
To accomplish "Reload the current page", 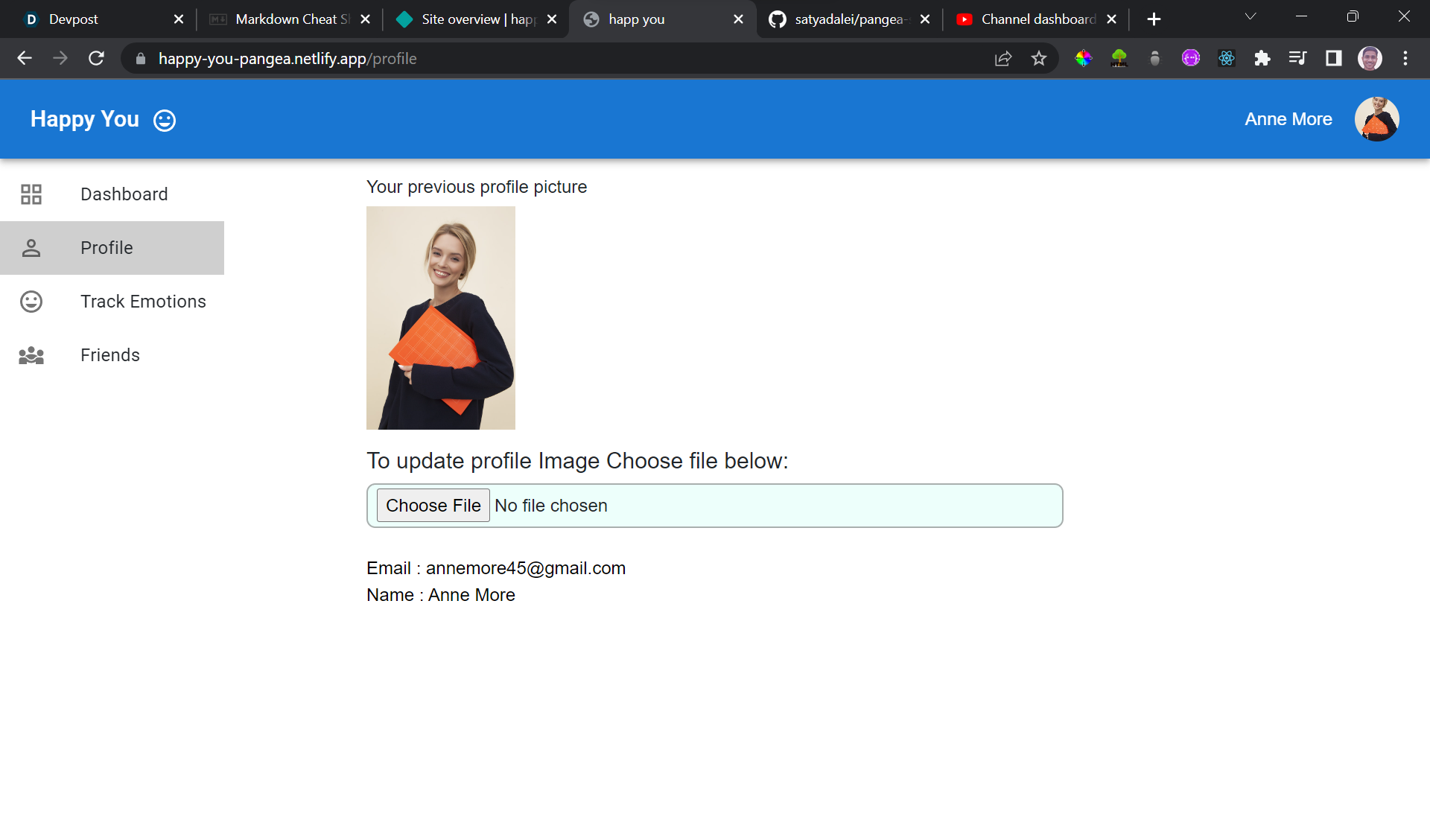I will tap(96, 59).
